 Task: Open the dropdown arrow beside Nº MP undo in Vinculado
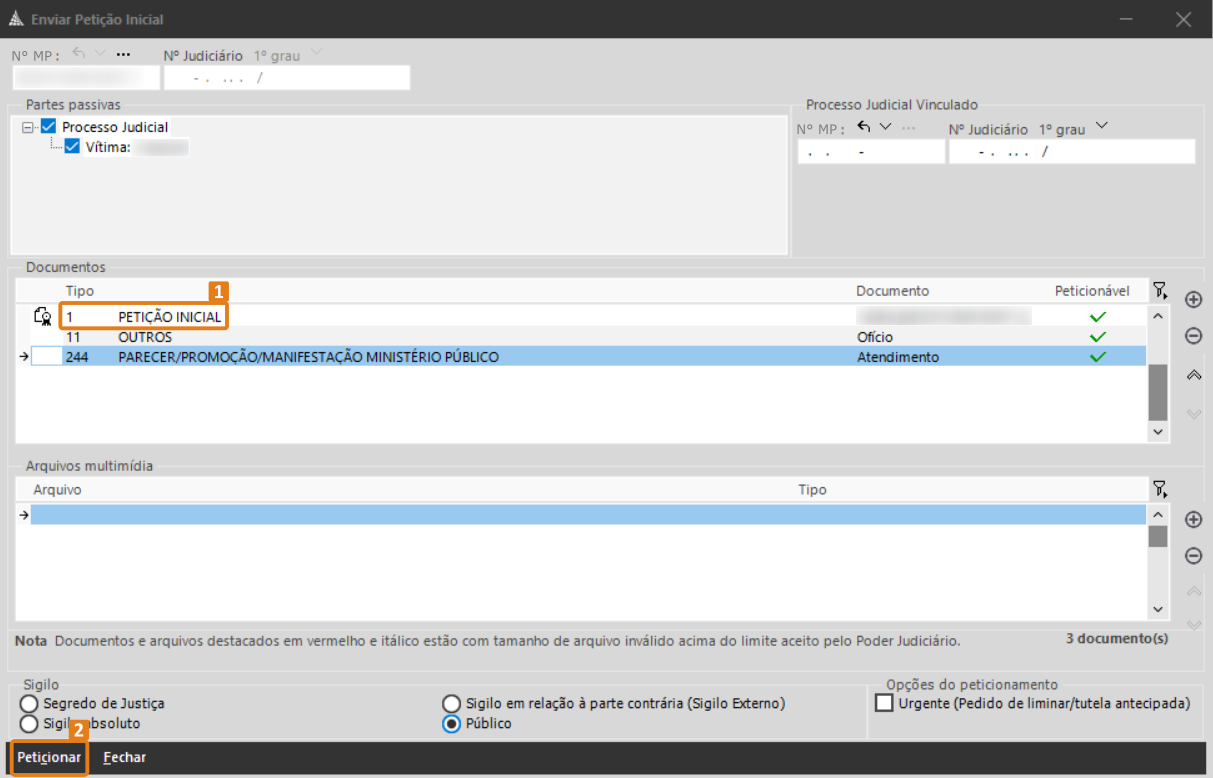click(x=885, y=127)
